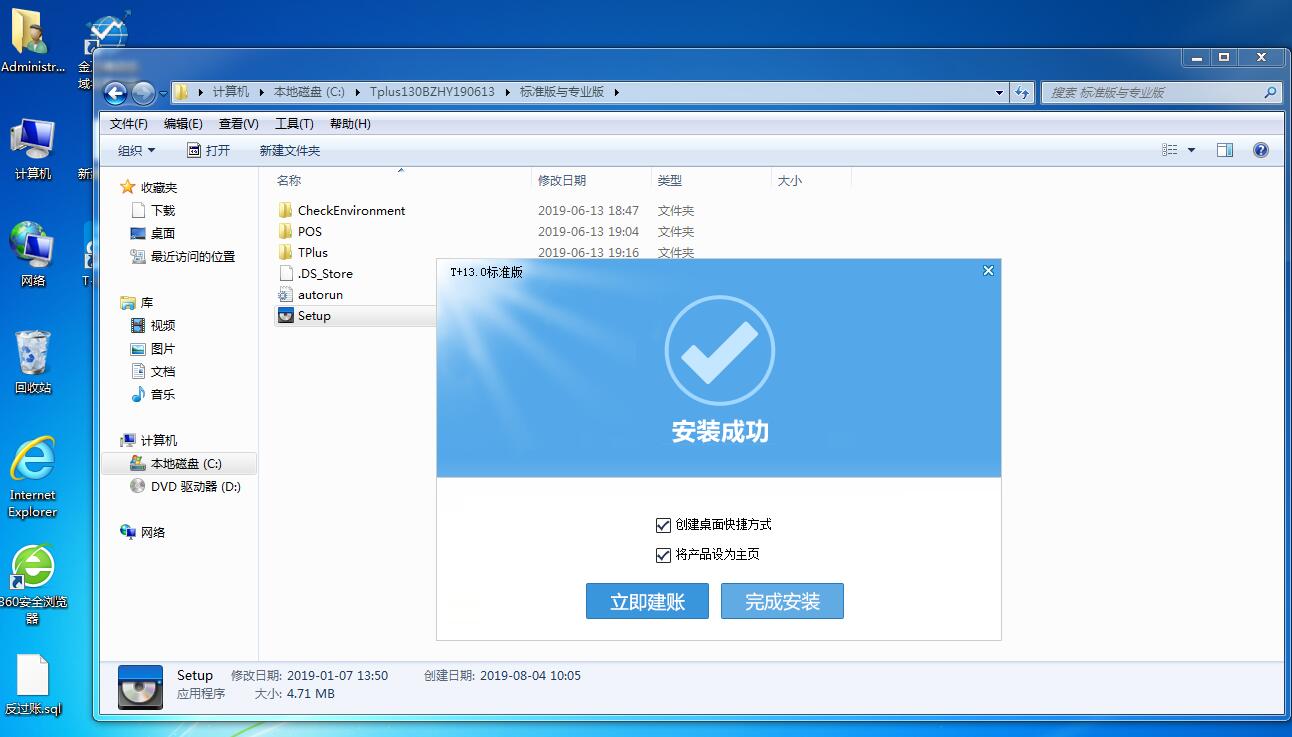Open the 计算机 desktop icon
This screenshot has height=737, width=1292.
pyautogui.click(x=33, y=140)
